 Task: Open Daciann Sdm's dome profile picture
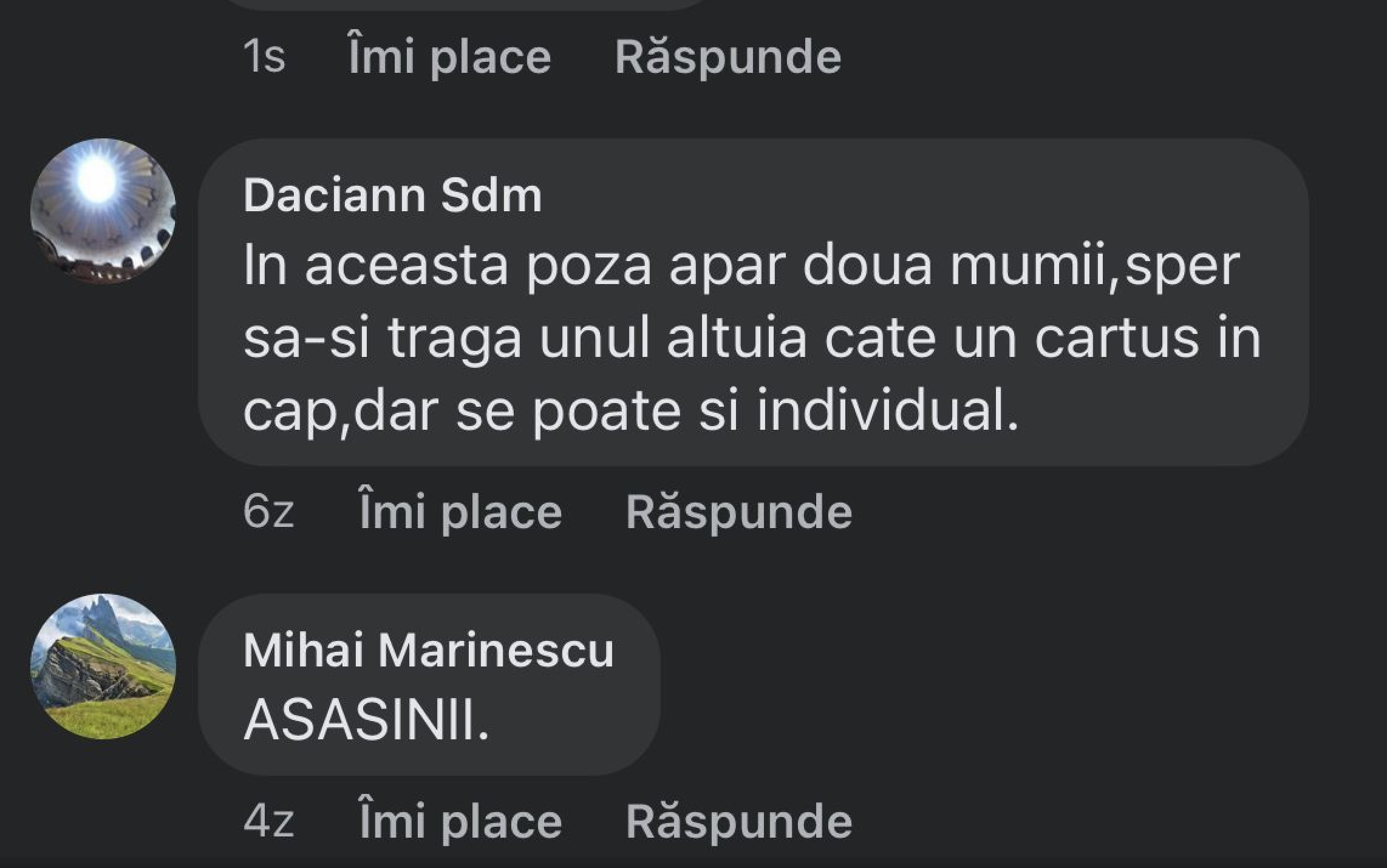pos(103,211)
